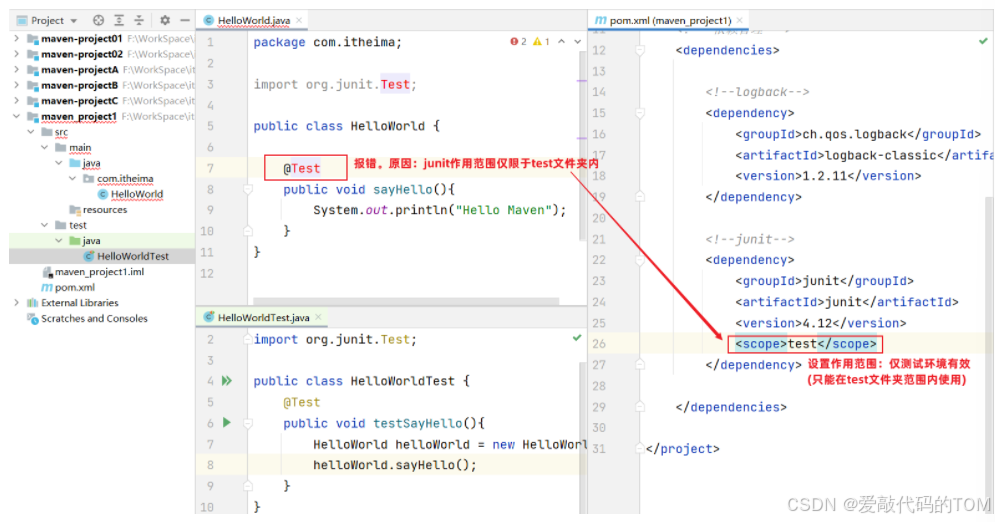Click logback-classic artifactId line
Viewport: 995px width, 522px height.
864,155
